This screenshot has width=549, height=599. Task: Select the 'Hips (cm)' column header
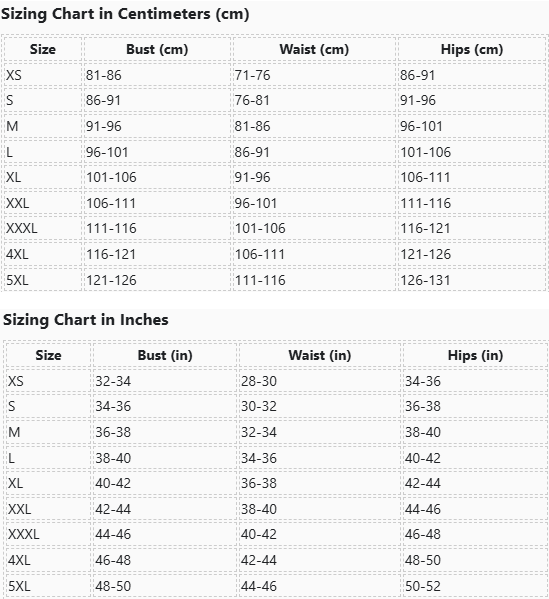[472, 49]
